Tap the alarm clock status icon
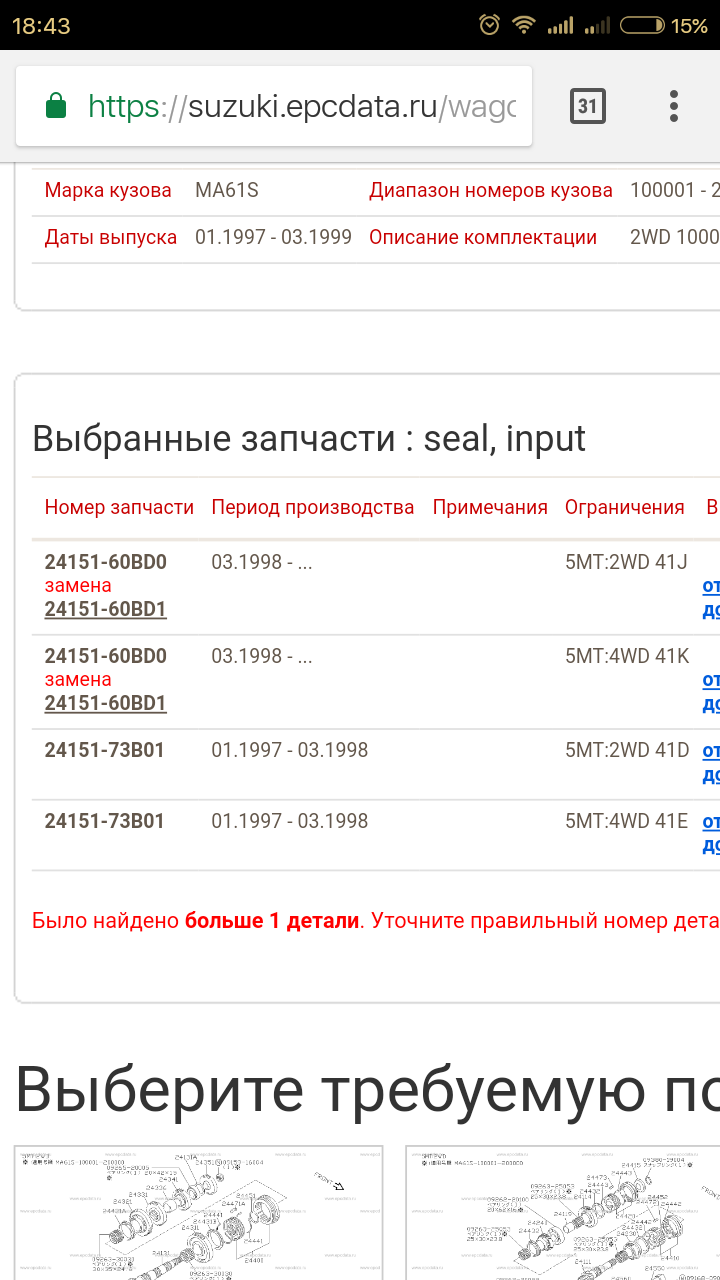This screenshot has height=1280, width=720. 489,25
